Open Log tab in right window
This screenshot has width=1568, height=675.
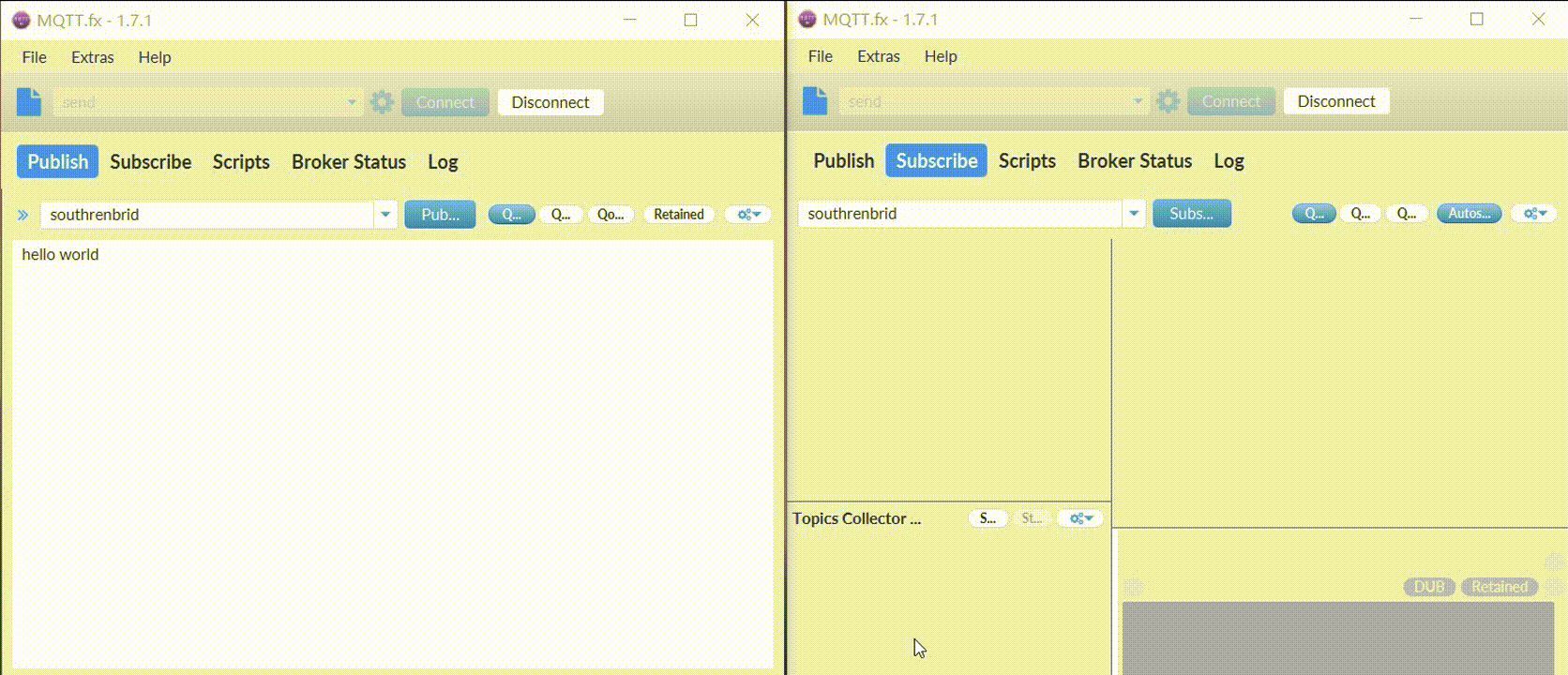(x=1229, y=161)
